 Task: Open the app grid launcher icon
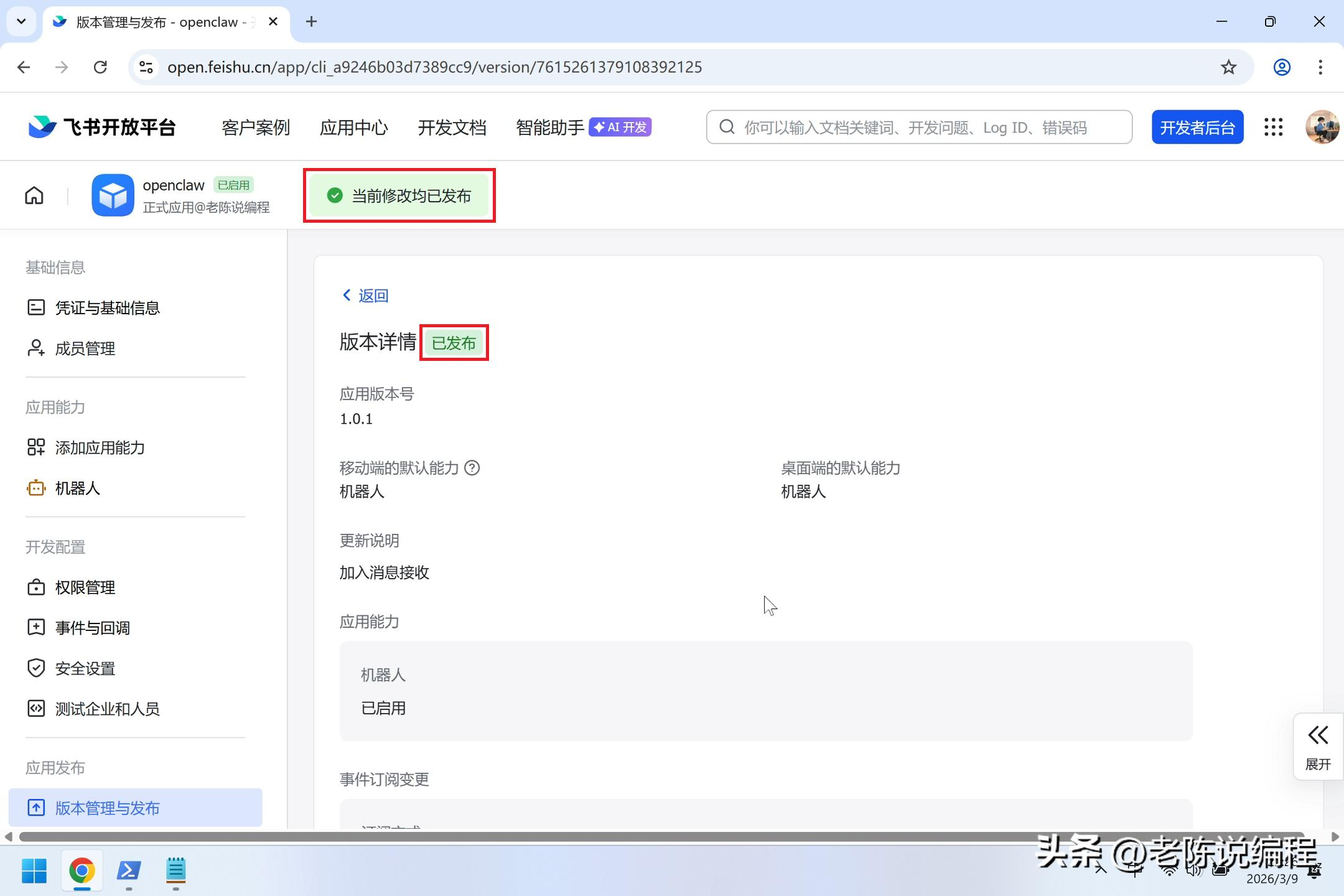point(1273,127)
